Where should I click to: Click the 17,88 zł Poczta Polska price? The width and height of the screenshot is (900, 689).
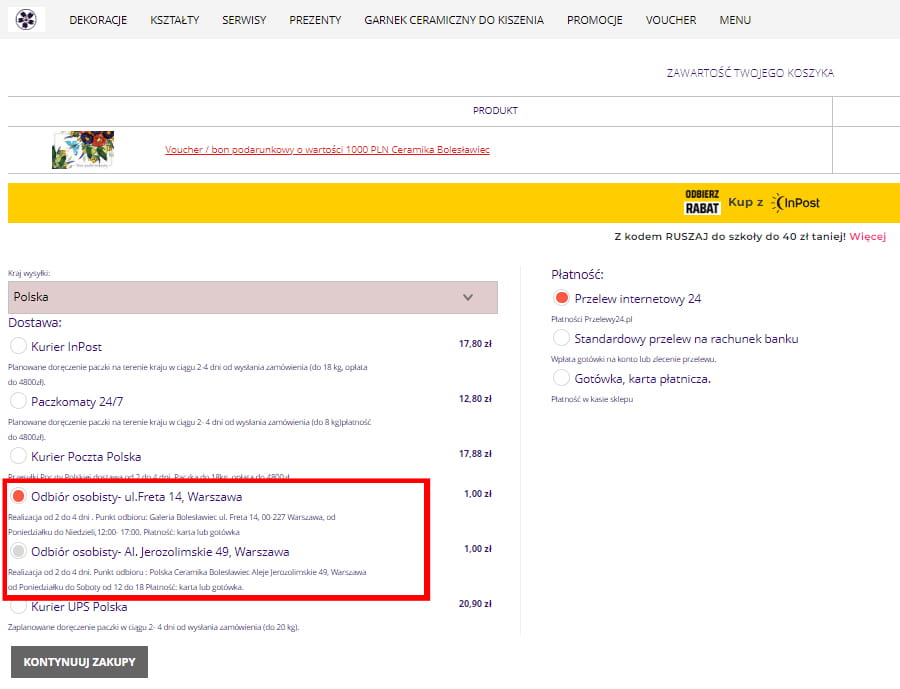click(475, 454)
